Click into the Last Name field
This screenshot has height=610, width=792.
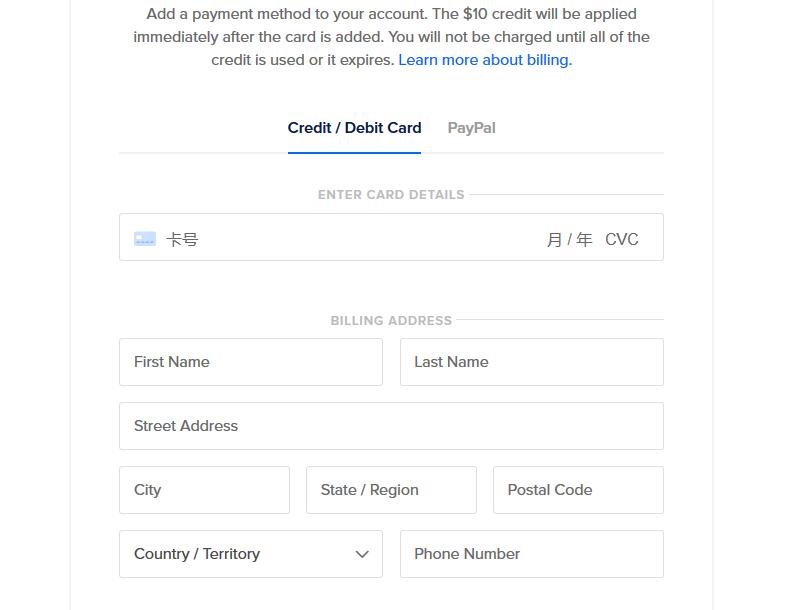(x=531, y=362)
